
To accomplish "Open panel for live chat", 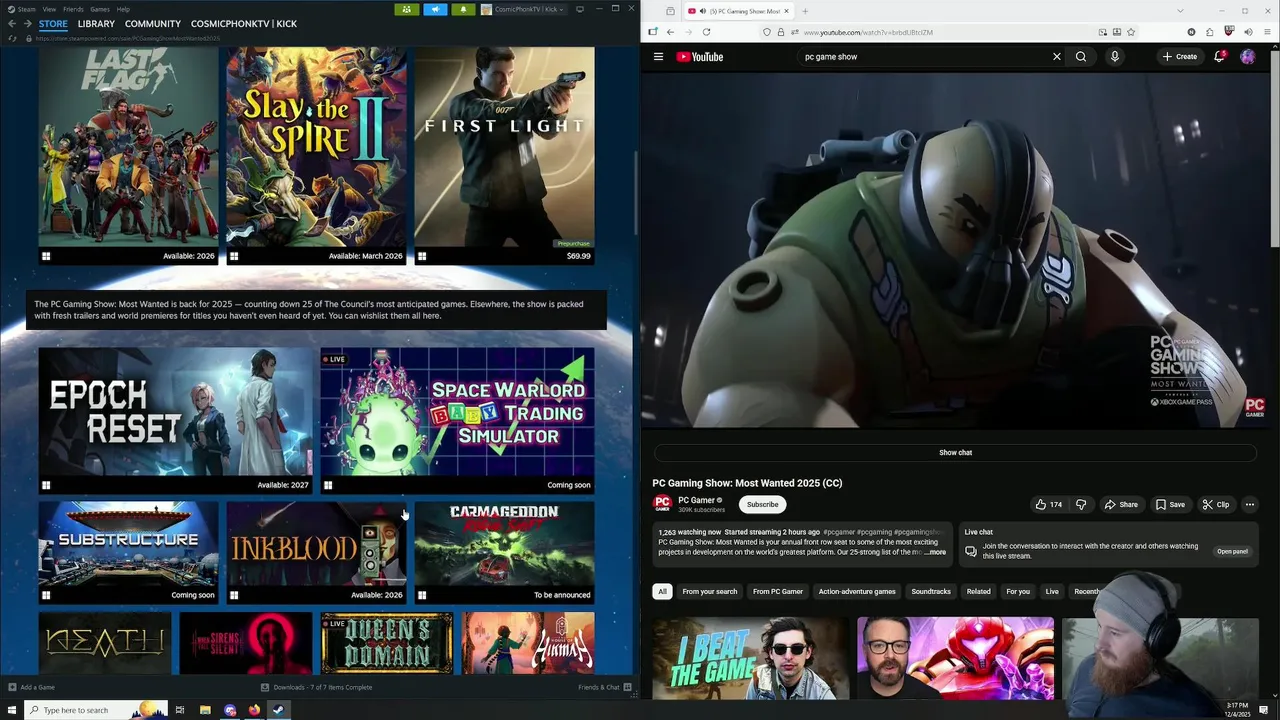I will click(x=1232, y=552).
